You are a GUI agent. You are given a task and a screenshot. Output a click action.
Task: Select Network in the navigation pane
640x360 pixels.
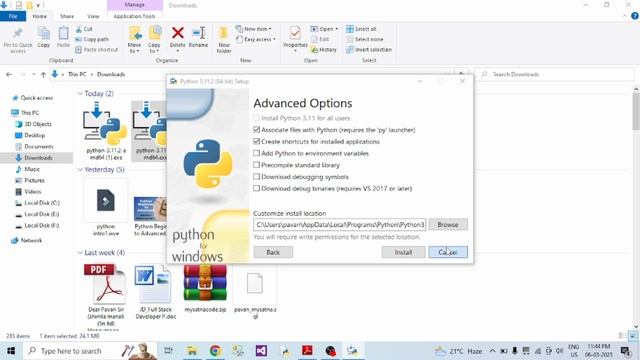point(31,240)
